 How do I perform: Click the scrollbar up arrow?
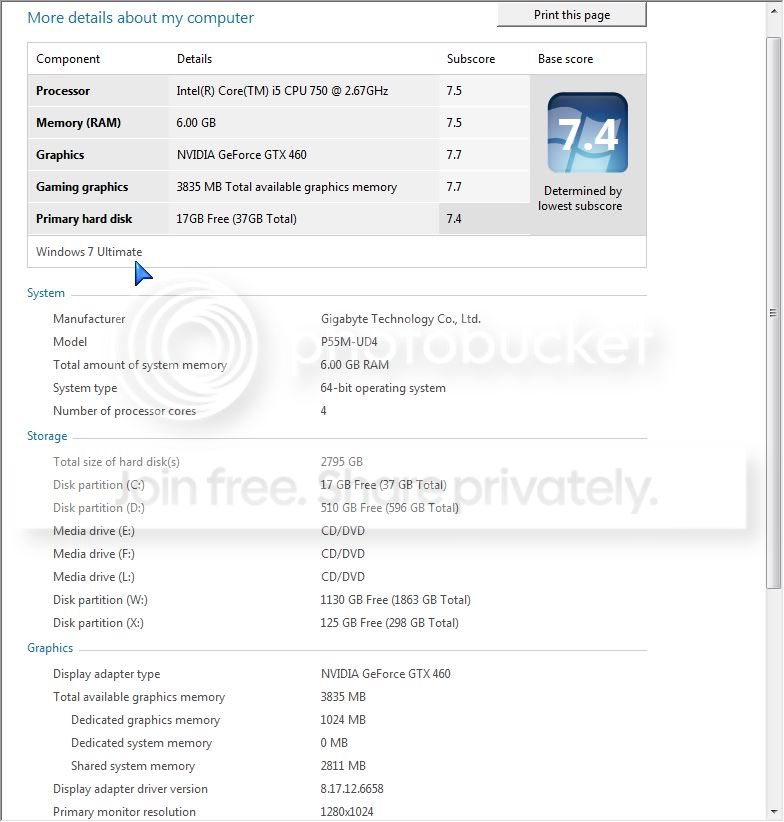(x=774, y=10)
